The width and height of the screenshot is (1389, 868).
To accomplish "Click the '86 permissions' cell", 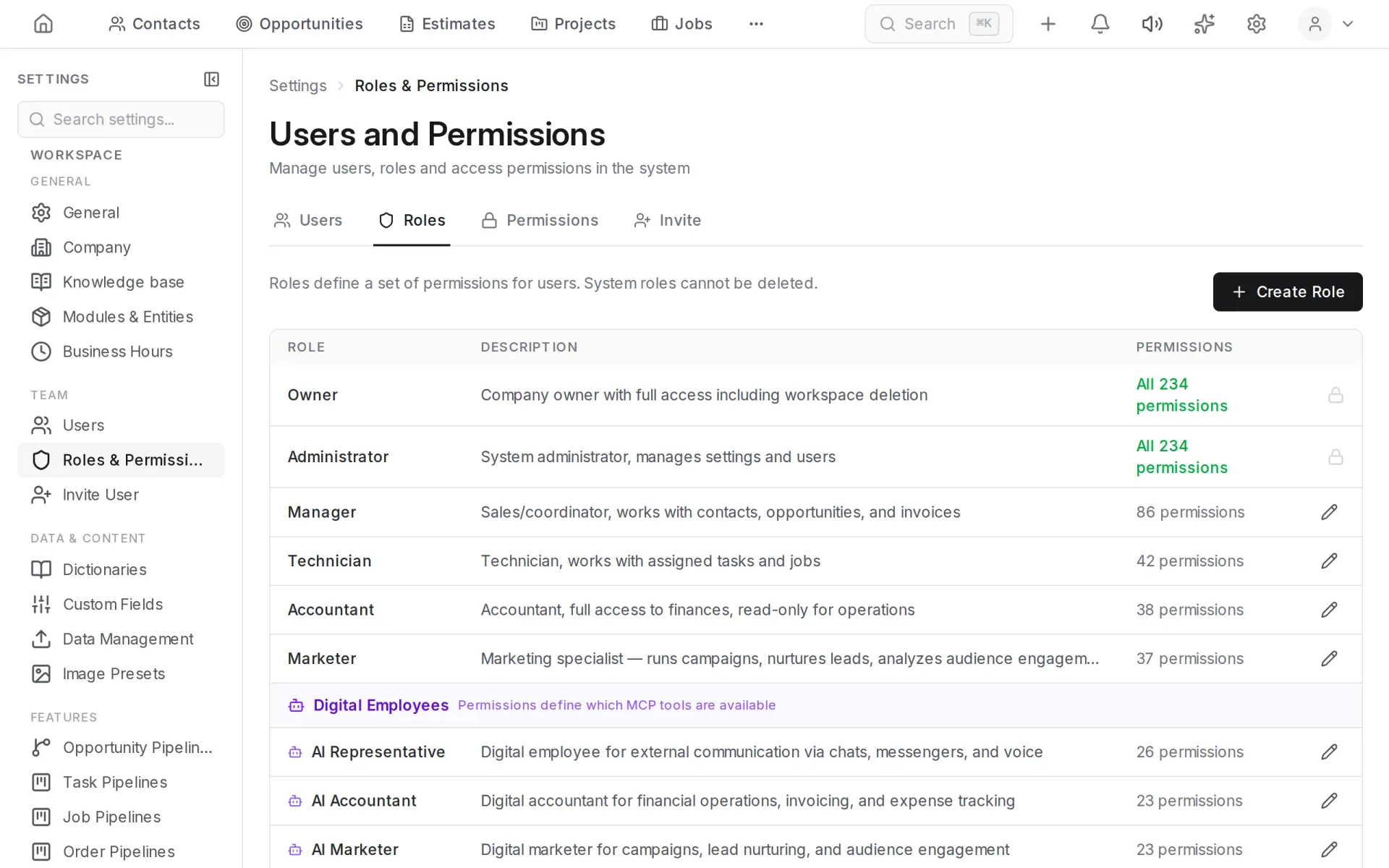I will point(1190,512).
